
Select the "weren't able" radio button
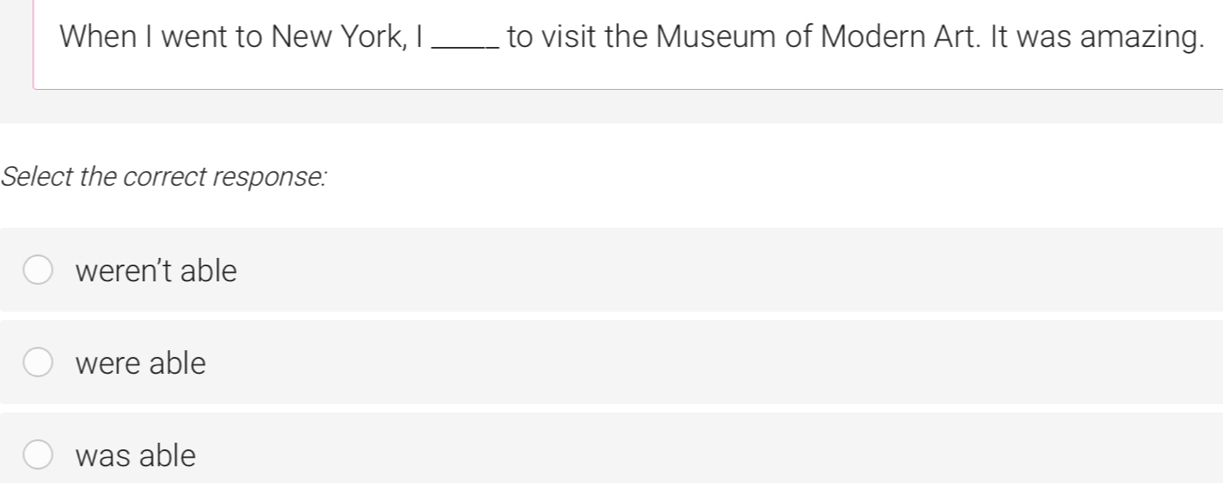39,271
